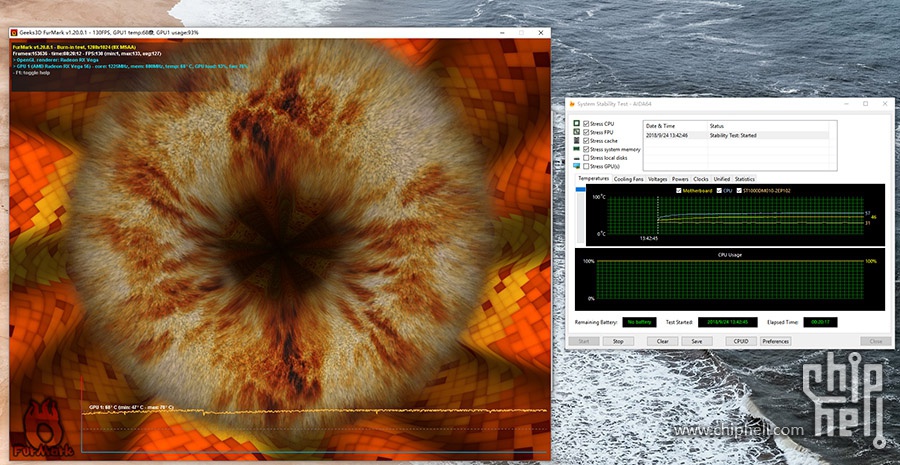The image size is (900, 465).
Task: Click the grayed-out Start button
Action: (584, 341)
